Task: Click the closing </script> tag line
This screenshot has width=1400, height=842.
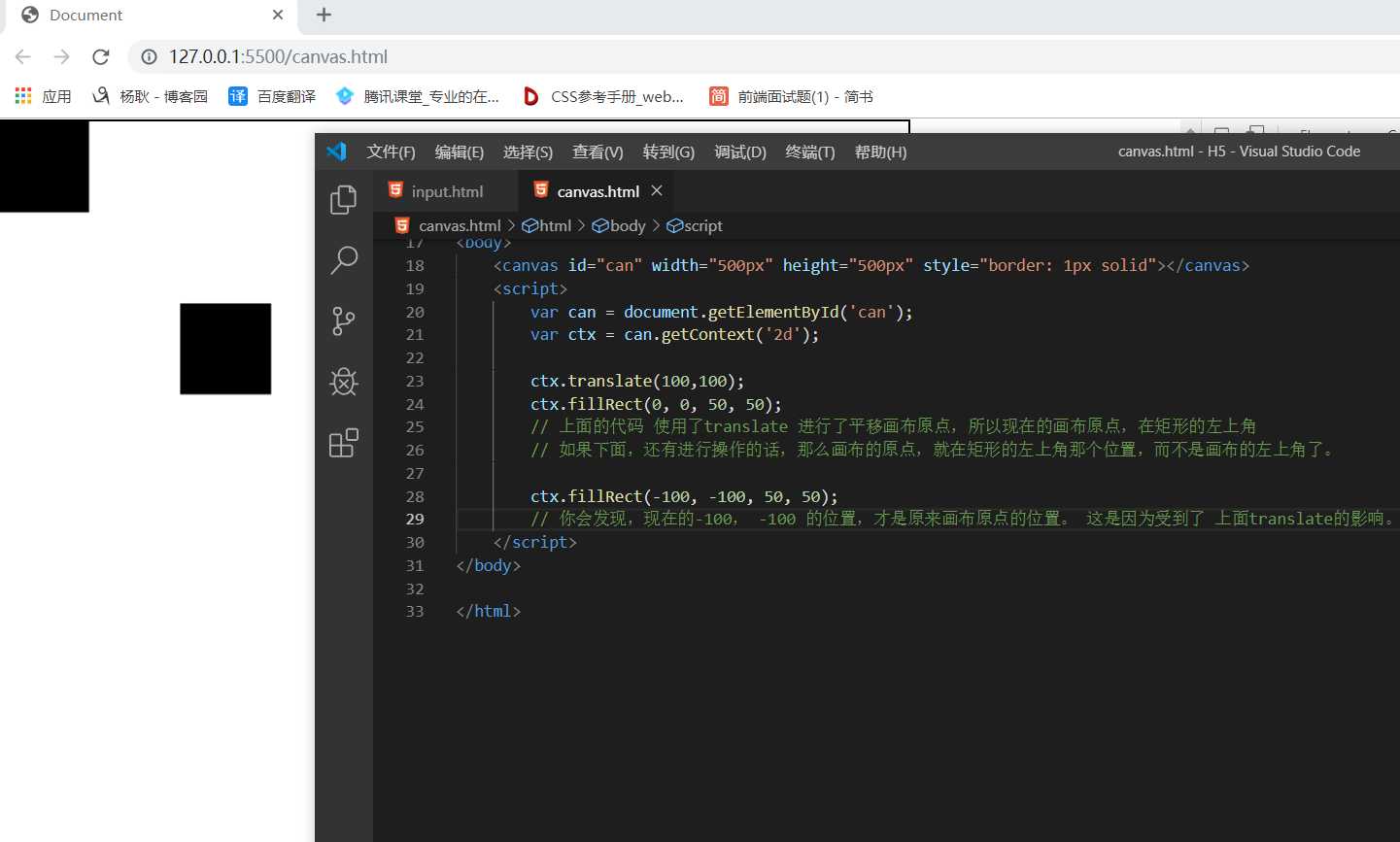Action: 534,542
